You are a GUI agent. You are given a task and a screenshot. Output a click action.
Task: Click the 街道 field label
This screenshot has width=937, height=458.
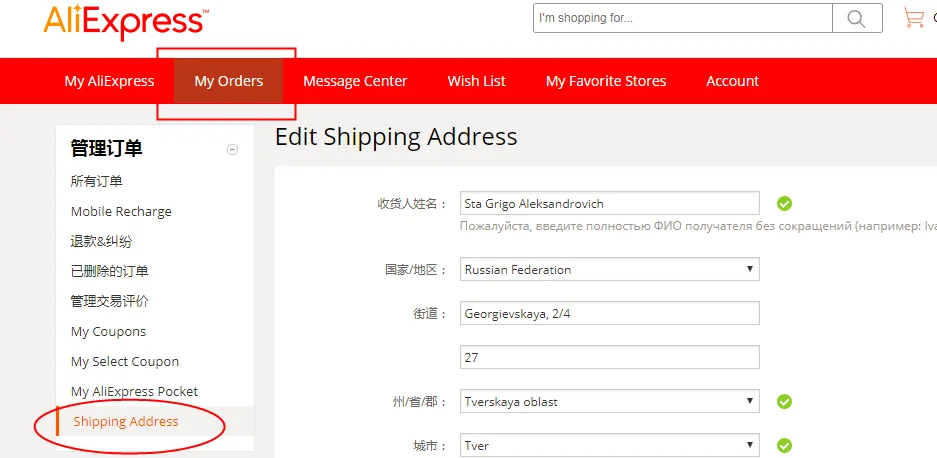[430, 314]
